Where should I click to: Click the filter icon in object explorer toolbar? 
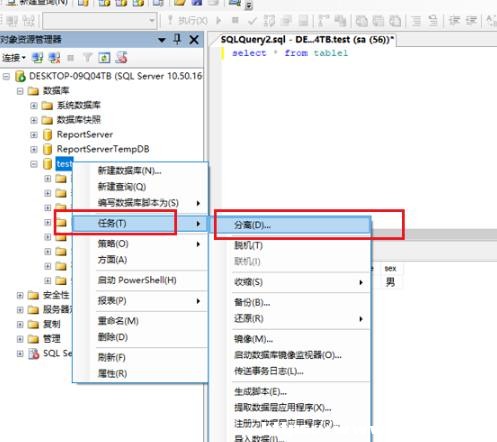87,58
